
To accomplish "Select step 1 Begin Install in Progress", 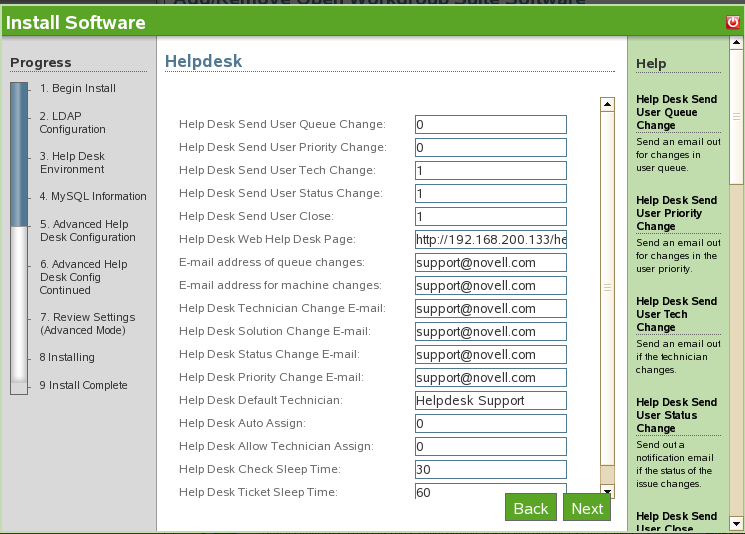I will (x=78, y=88).
